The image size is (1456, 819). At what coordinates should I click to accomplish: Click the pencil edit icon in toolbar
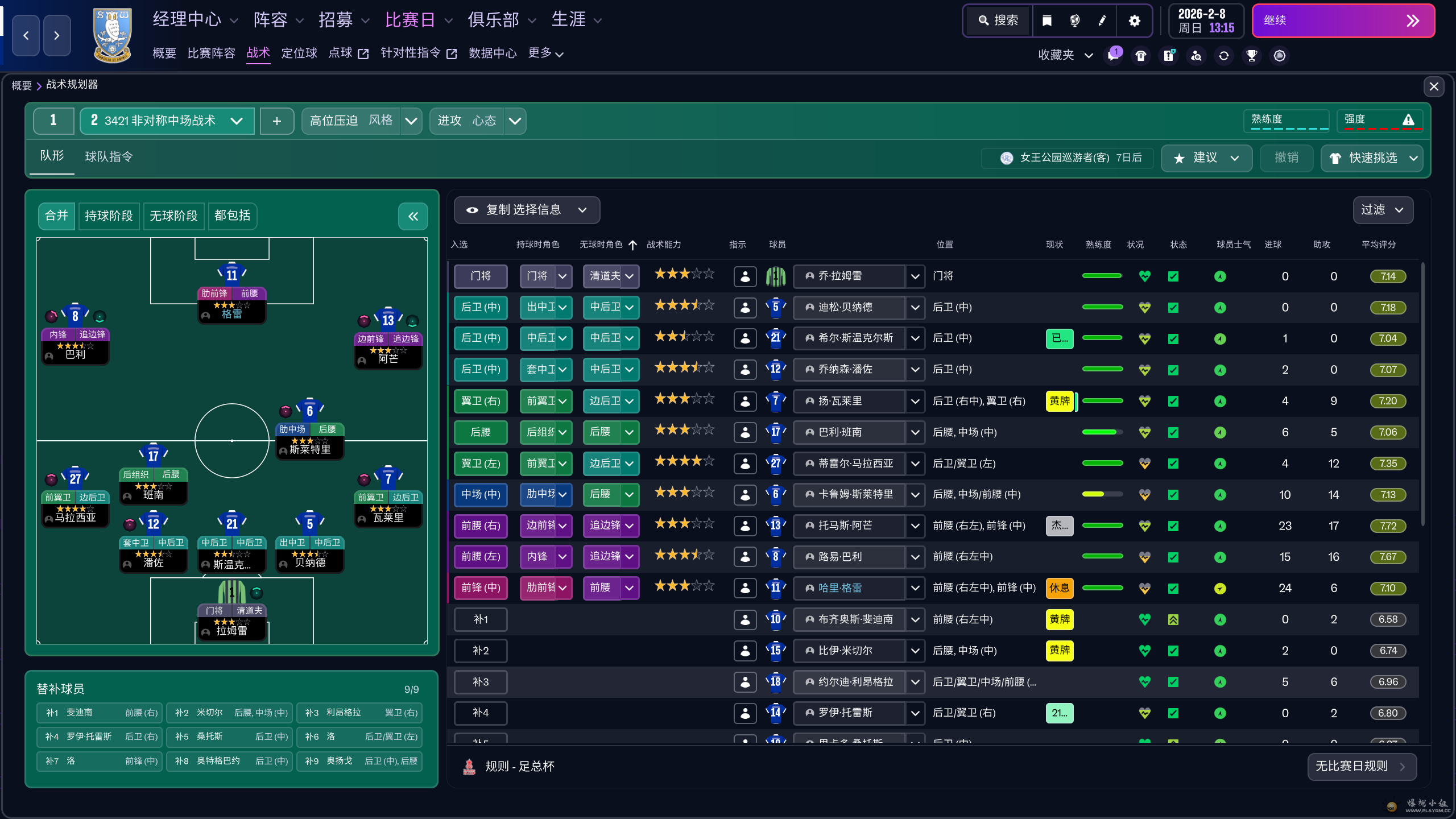coord(1102,21)
